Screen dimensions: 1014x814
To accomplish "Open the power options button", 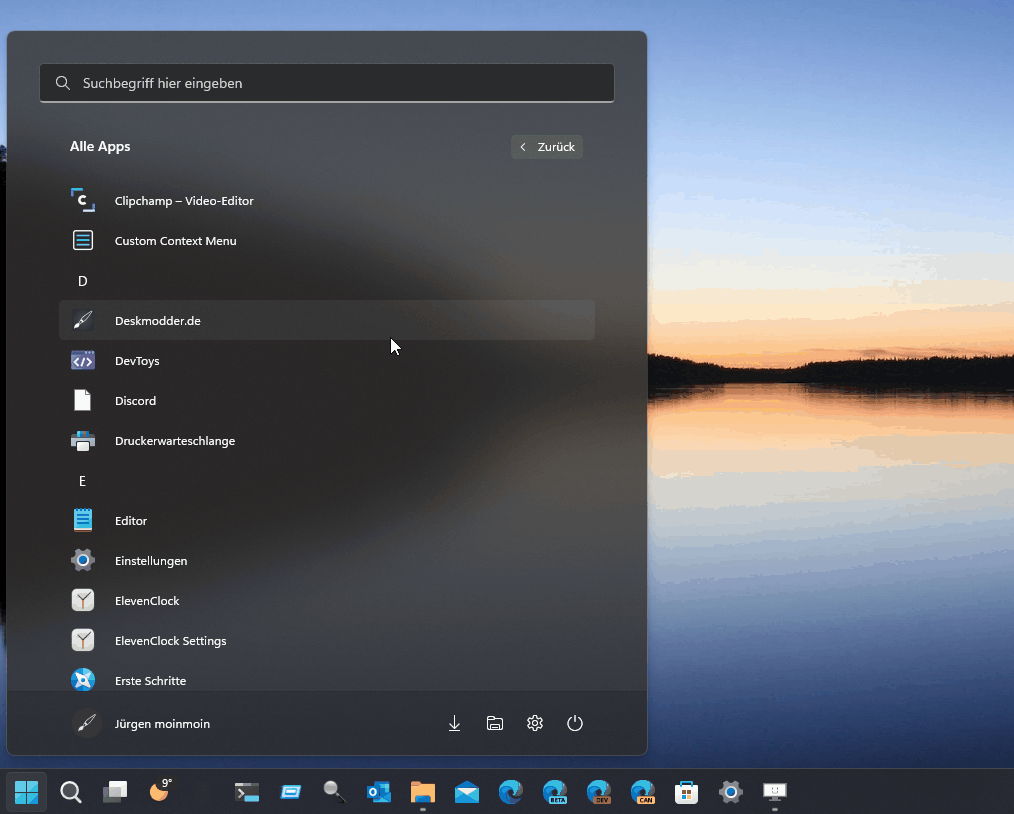I will [x=575, y=723].
